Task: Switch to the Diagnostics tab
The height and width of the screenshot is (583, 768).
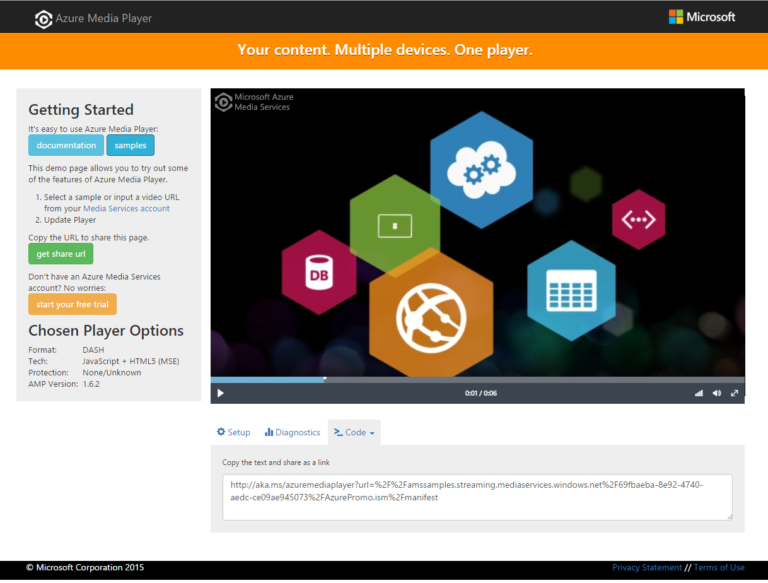Action: (292, 432)
